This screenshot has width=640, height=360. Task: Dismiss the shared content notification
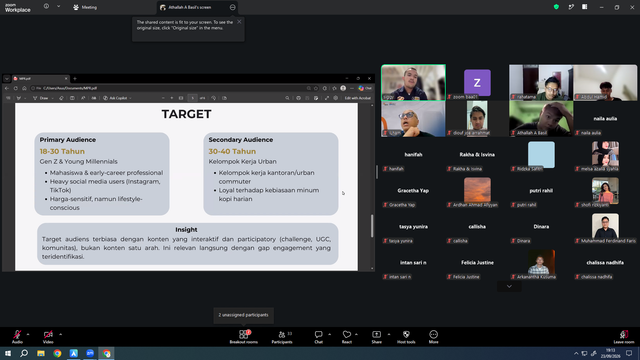point(239,22)
